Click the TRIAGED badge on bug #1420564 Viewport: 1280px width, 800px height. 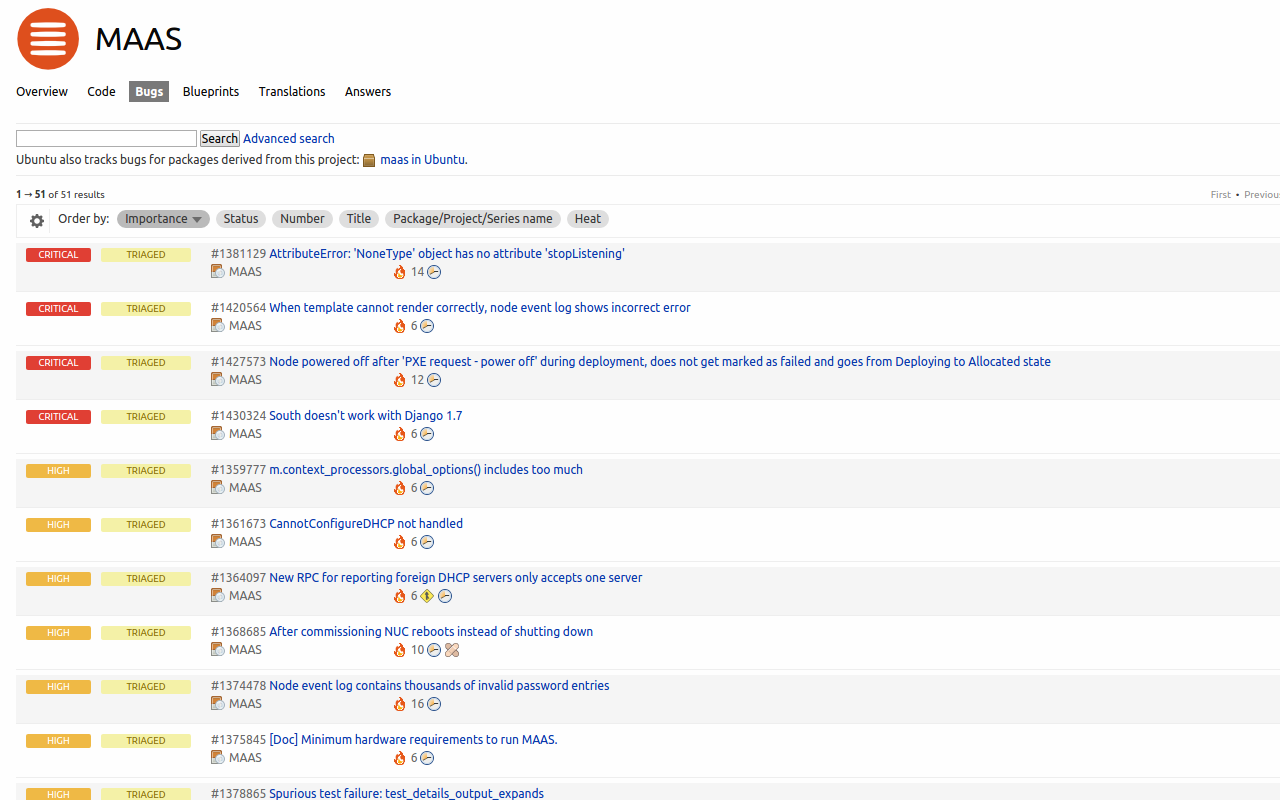(146, 309)
